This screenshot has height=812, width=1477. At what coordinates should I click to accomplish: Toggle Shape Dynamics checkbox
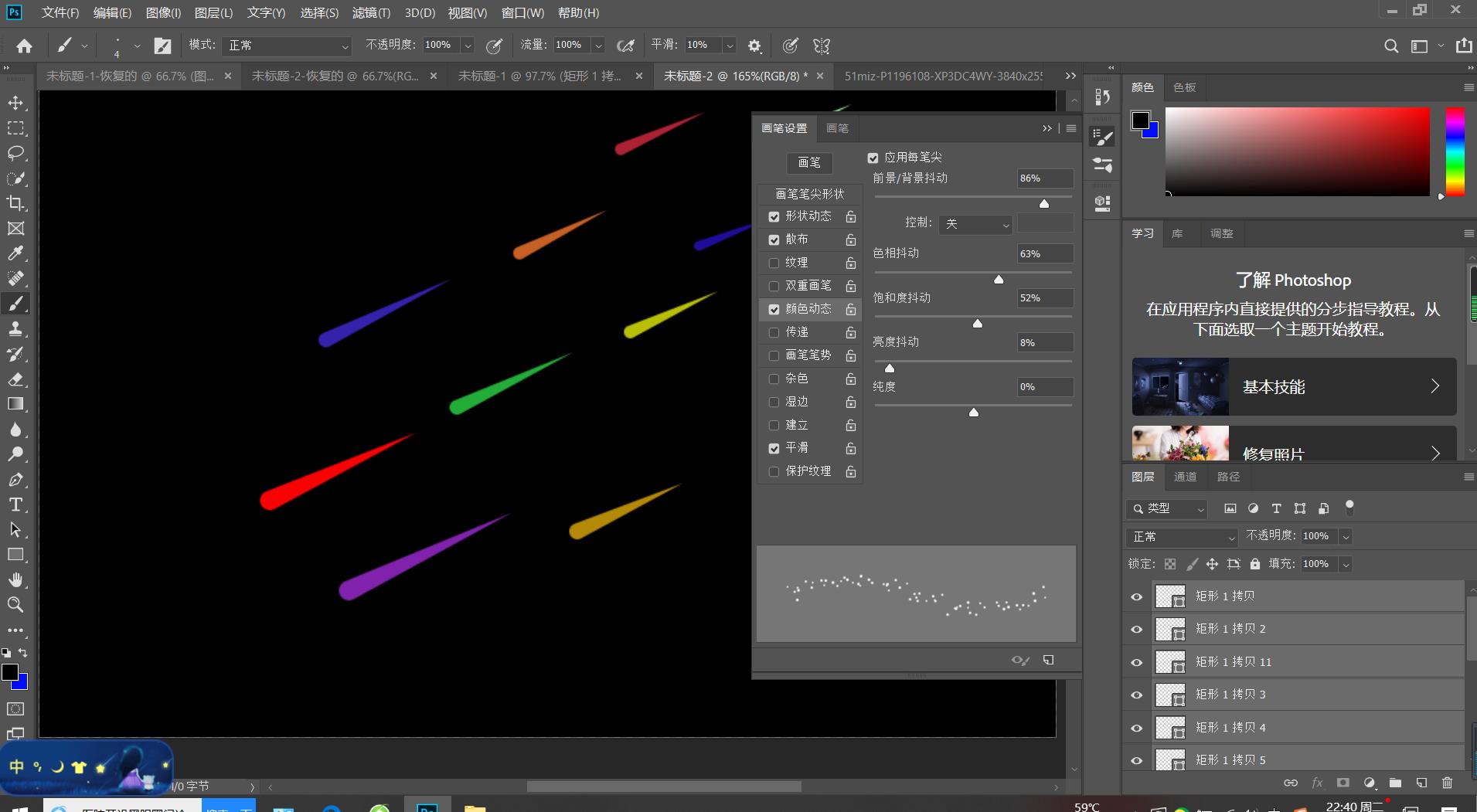point(774,216)
